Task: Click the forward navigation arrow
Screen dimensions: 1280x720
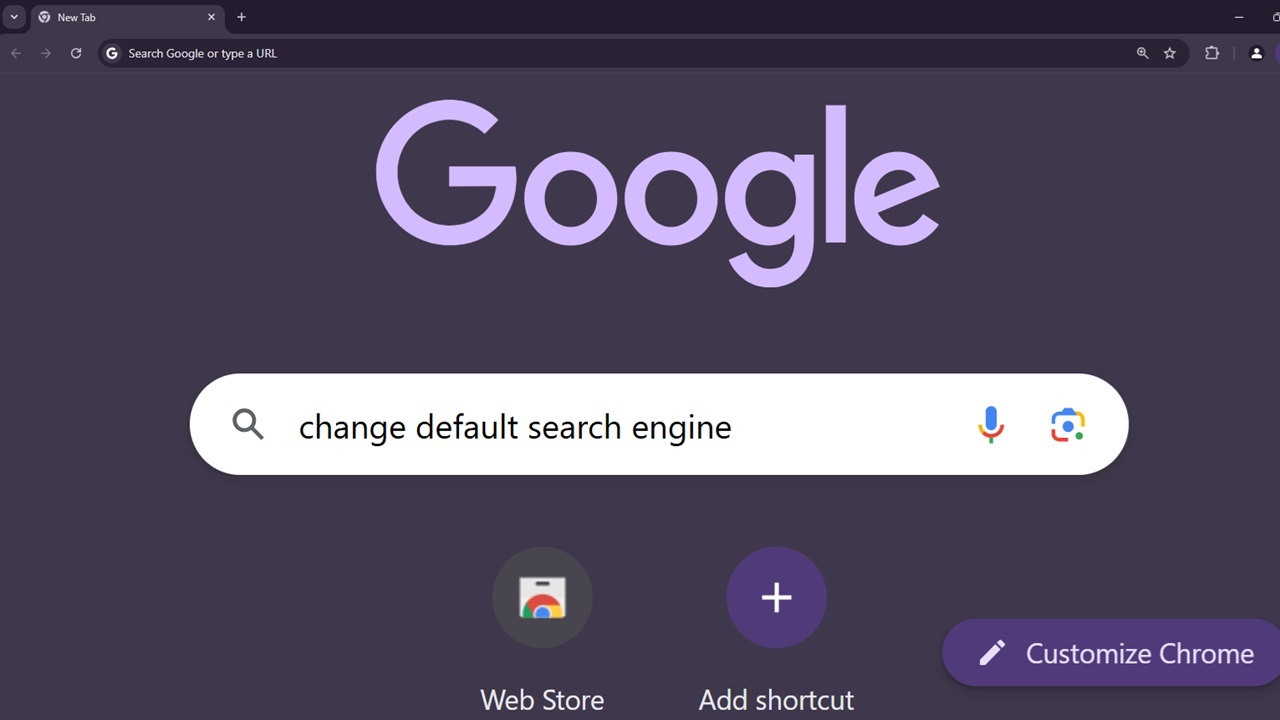Action: click(46, 53)
